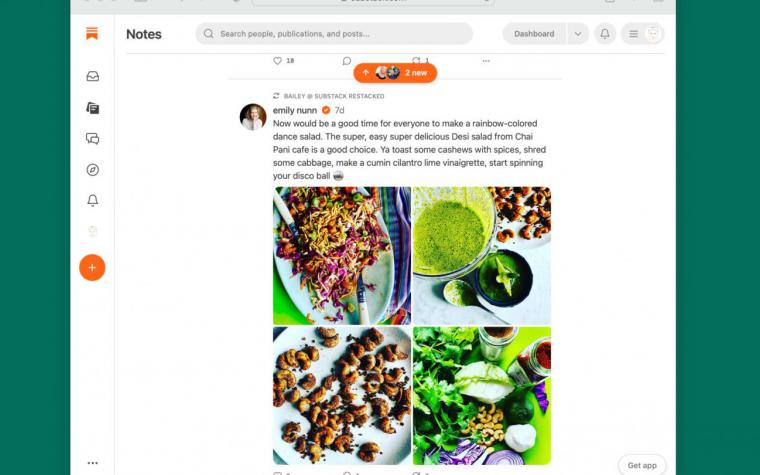The height and width of the screenshot is (475, 760).
Task: Open the Notes feed icon in the sidebar
Action: 93,108
